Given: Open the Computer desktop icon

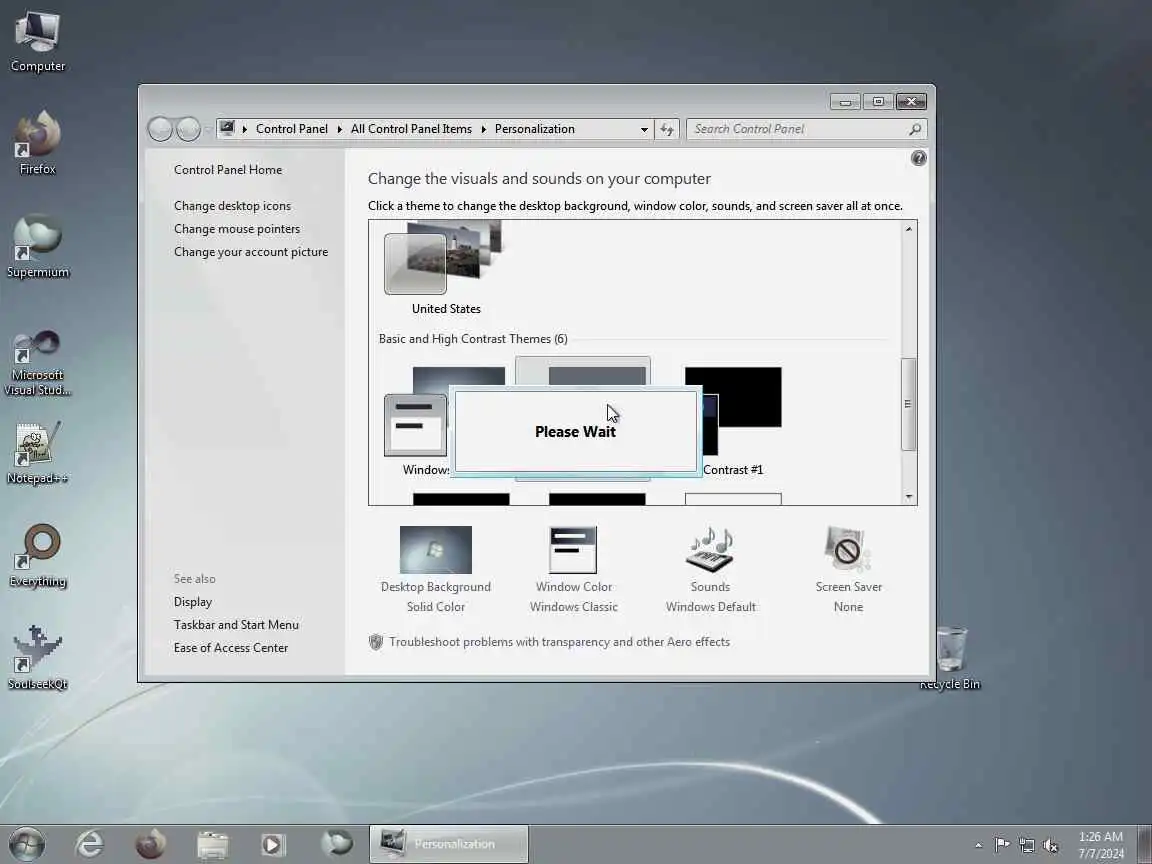Looking at the screenshot, I should [x=37, y=41].
